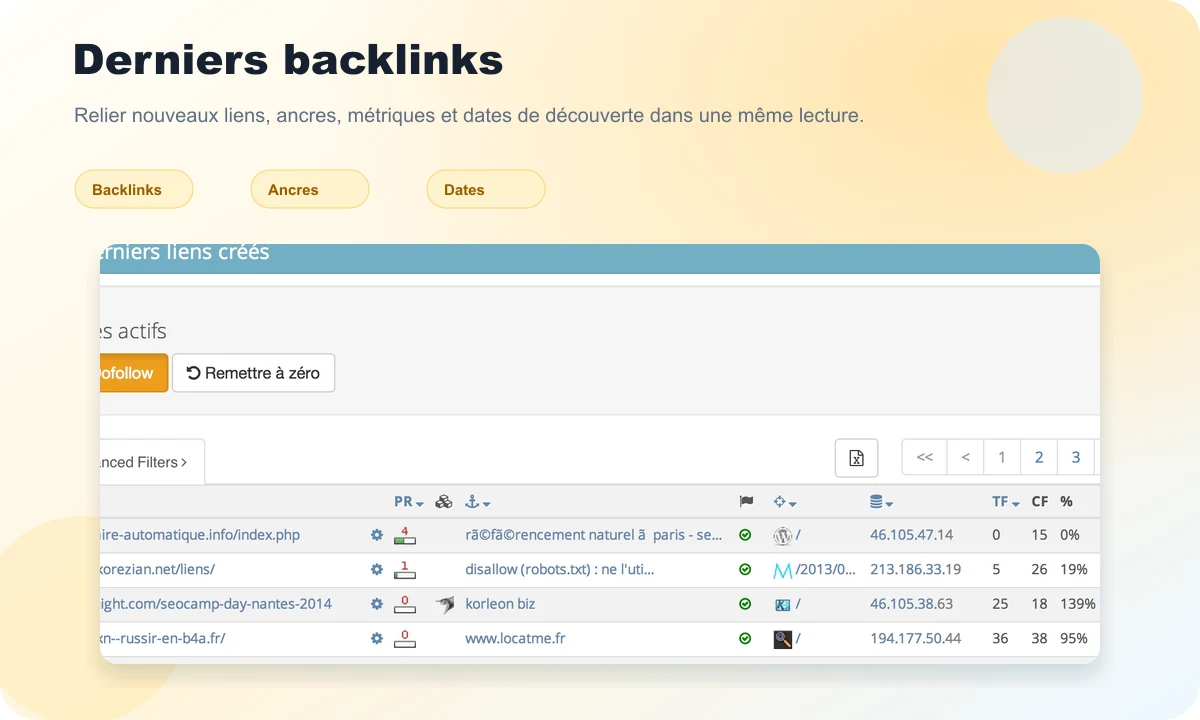Image resolution: width=1200 pixels, height=720 pixels.
Task: Click the Excel export icon button
Action: (x=856, y=458)
